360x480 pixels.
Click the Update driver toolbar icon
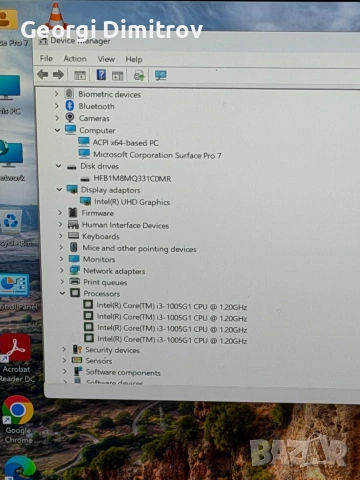coord(139,75)
